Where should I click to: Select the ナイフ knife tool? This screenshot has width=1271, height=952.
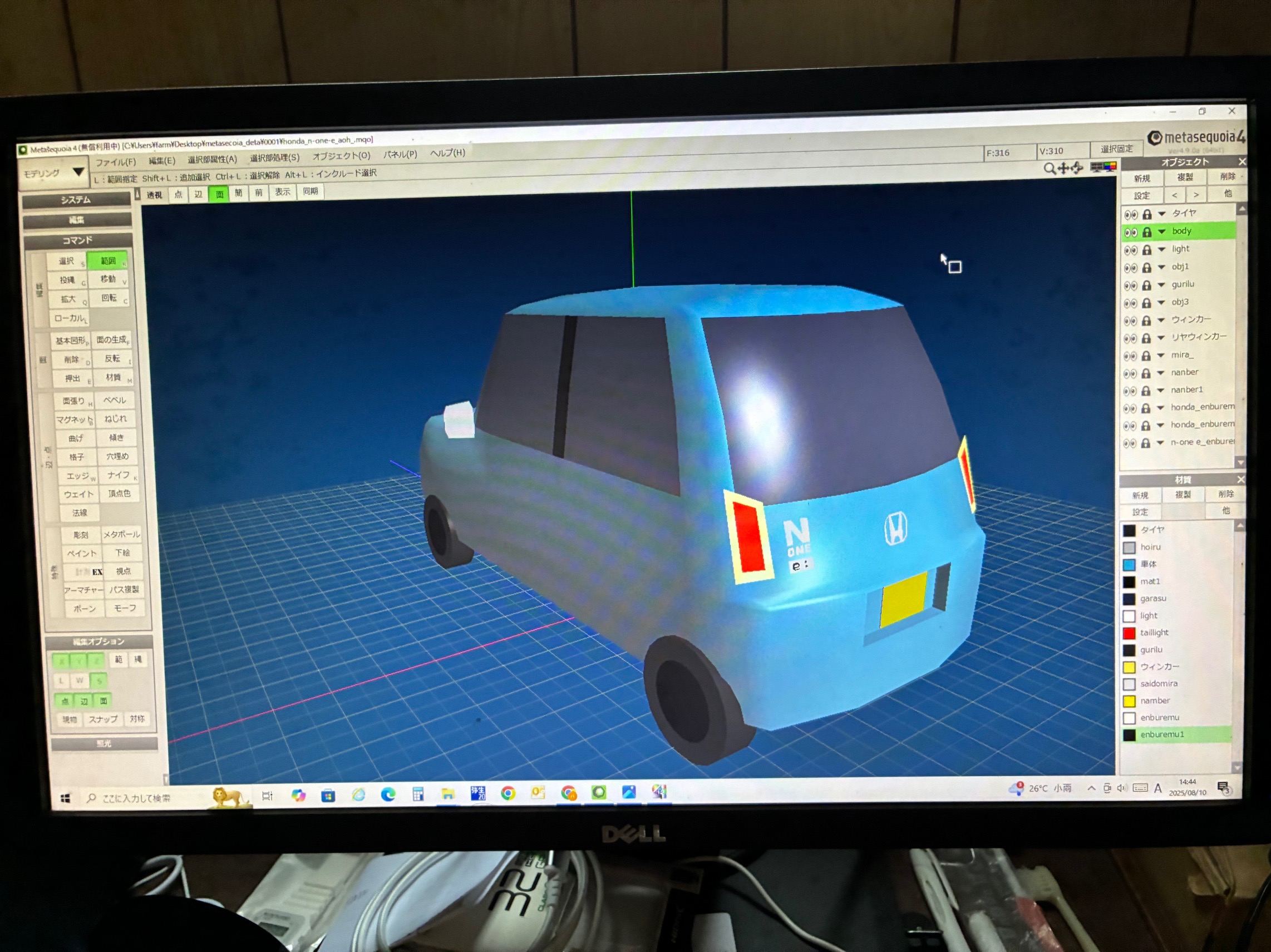pyautogui.click(x=119, y=475)
